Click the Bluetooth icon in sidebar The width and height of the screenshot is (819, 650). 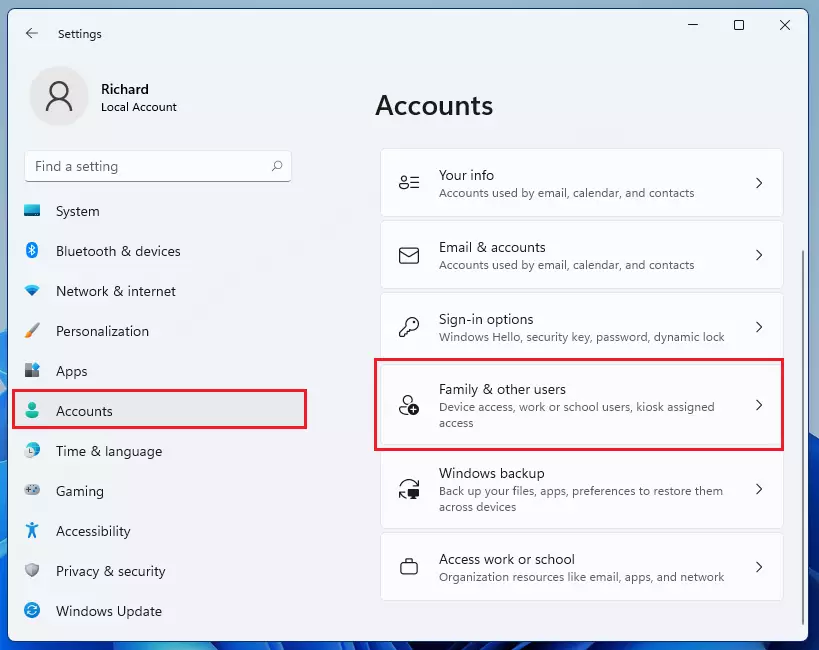coord(32,250)
